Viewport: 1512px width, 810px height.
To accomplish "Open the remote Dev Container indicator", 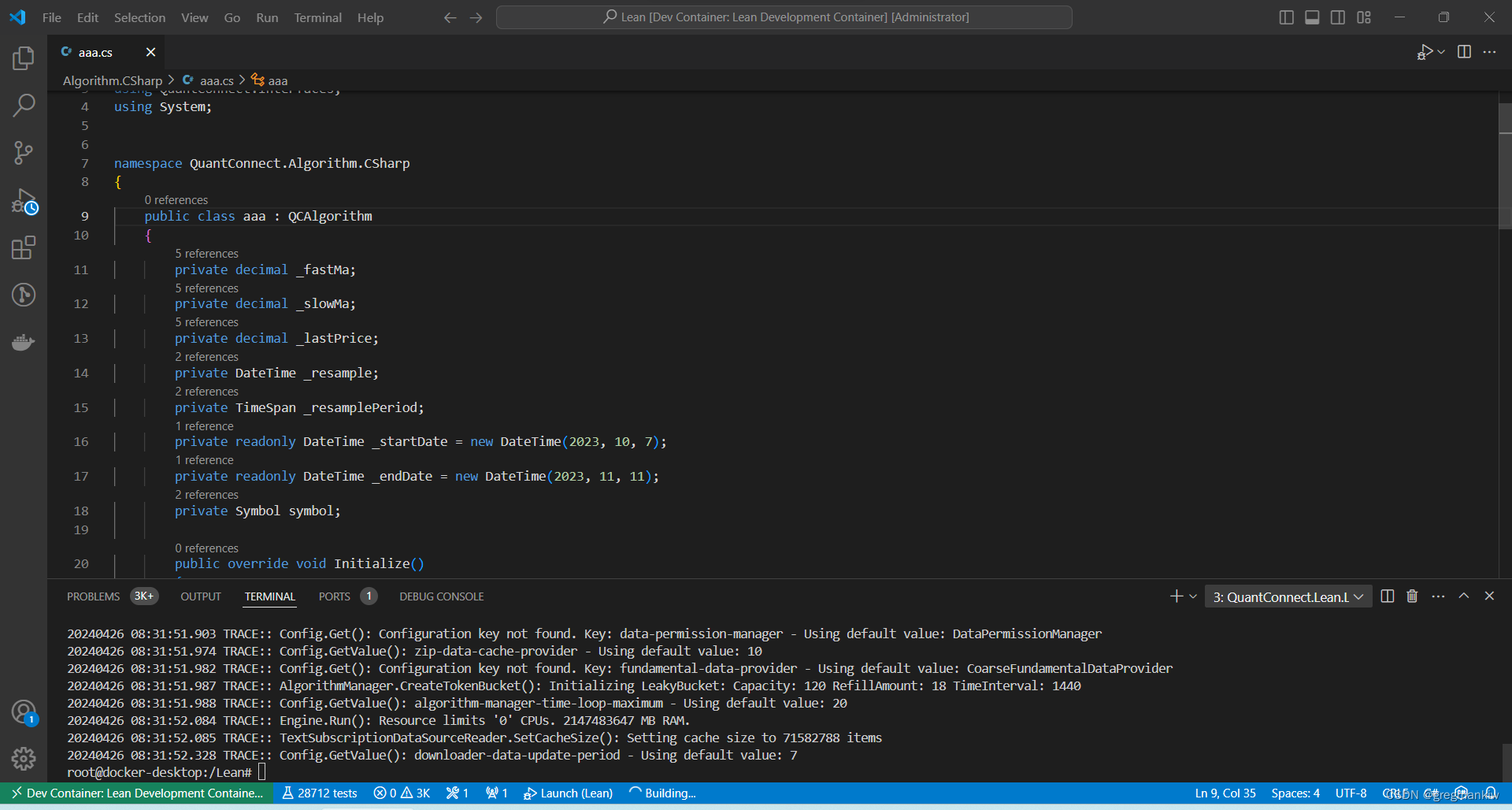I will coord(137,793).
